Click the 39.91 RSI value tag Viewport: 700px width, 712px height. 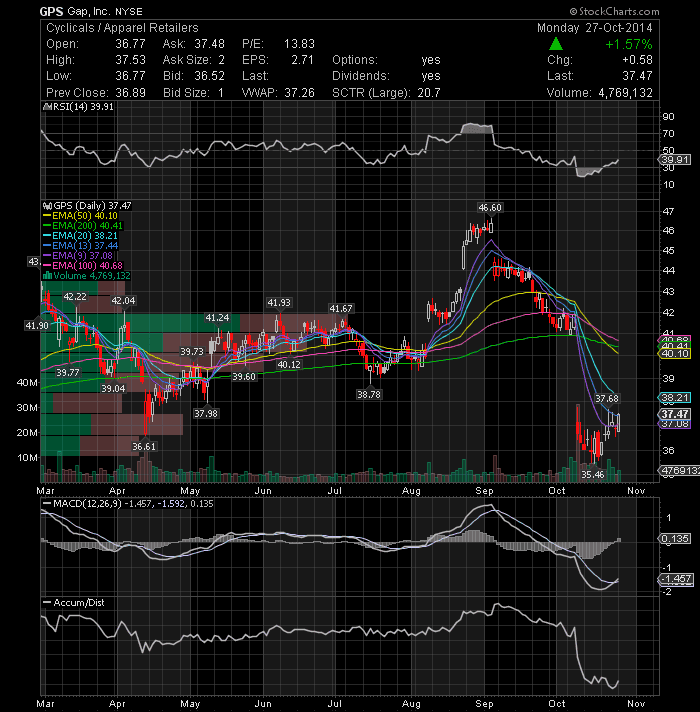[x=675, y=159]
